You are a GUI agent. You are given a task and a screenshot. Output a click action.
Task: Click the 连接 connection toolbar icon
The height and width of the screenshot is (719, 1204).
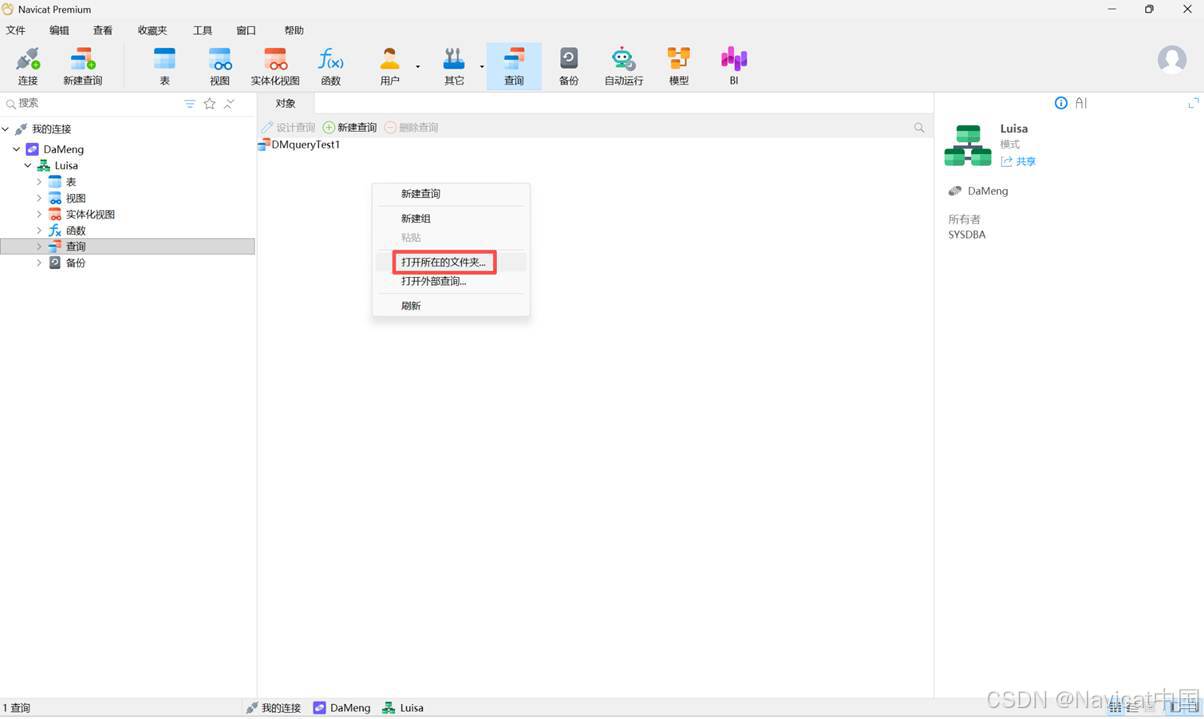point(28,66)
